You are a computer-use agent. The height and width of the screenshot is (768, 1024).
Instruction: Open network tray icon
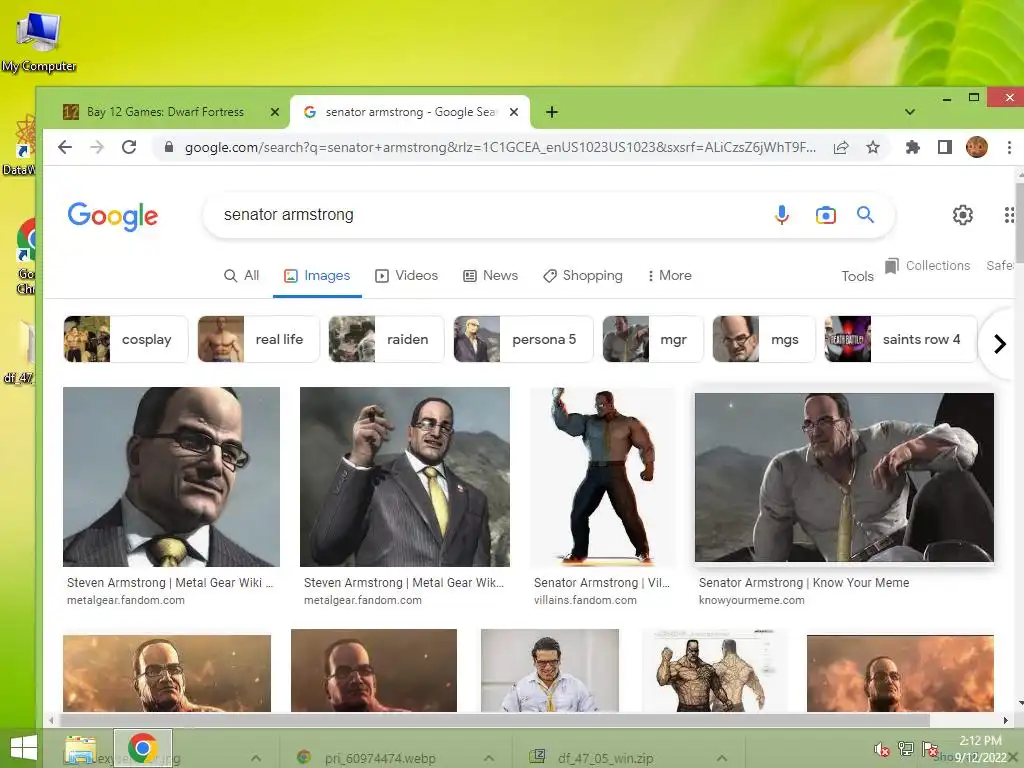click(906, 749)
